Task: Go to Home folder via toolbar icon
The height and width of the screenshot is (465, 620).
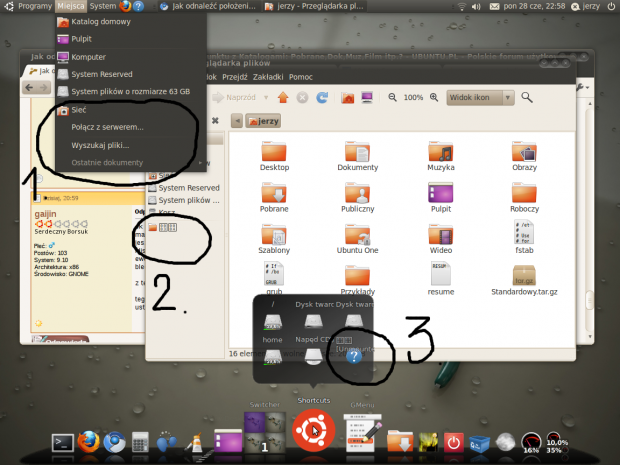Action: (348, 97)
